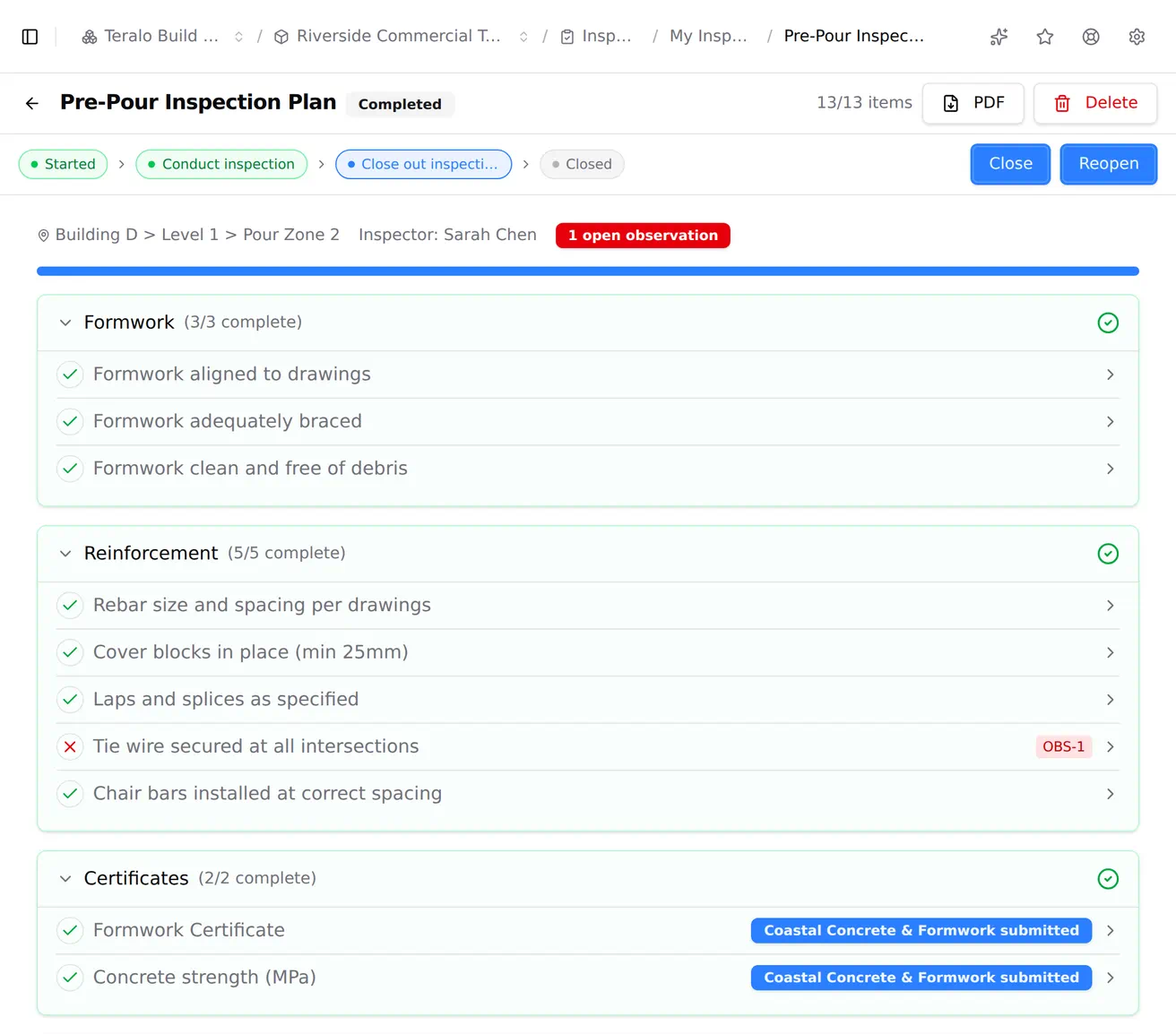Viewport: 1176px width, 1034px height.
Task: Open settings gear icon
Action: point(1137,37)
